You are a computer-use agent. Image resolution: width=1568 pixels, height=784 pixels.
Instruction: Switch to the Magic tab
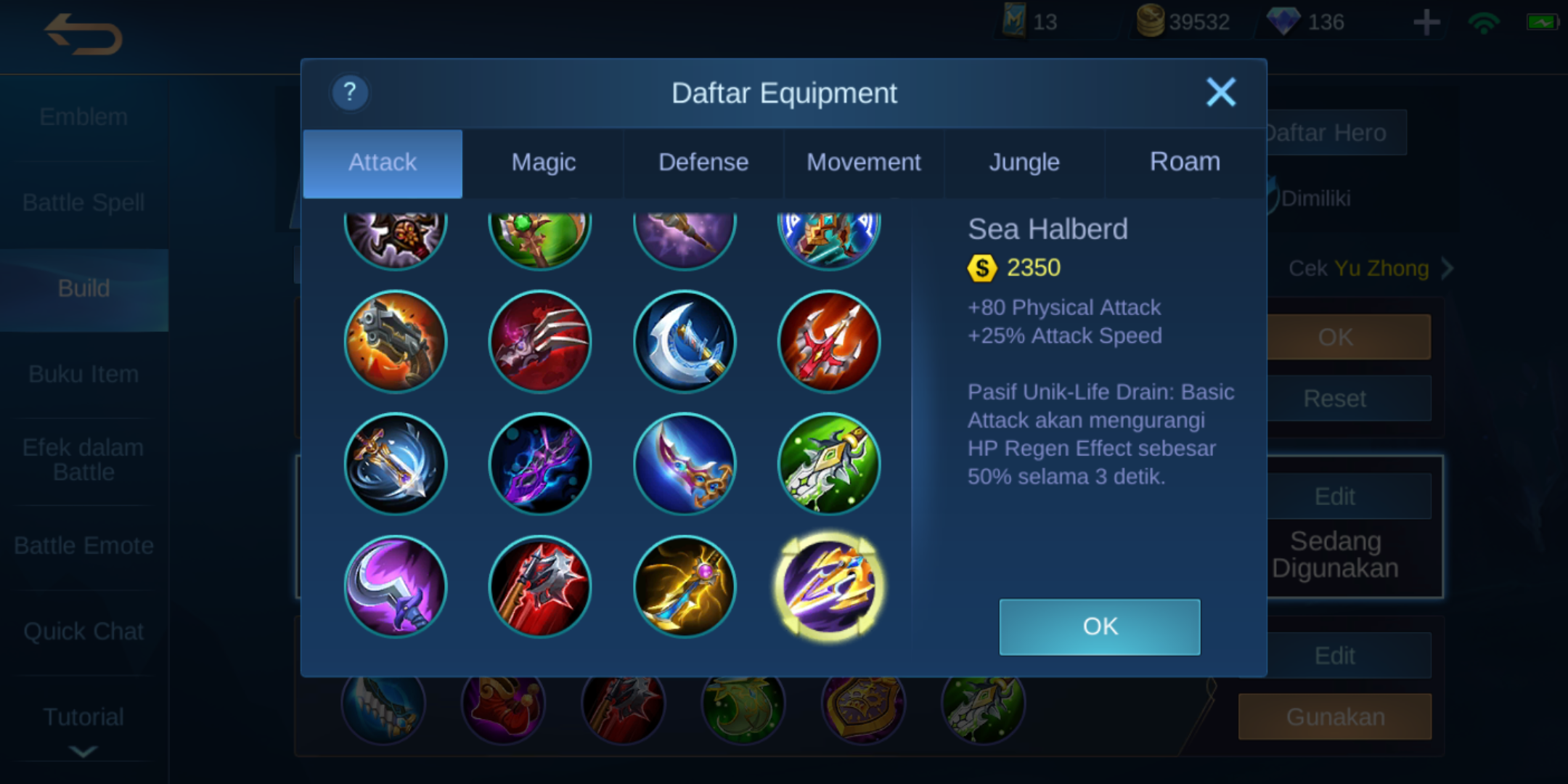coord(543,163)
